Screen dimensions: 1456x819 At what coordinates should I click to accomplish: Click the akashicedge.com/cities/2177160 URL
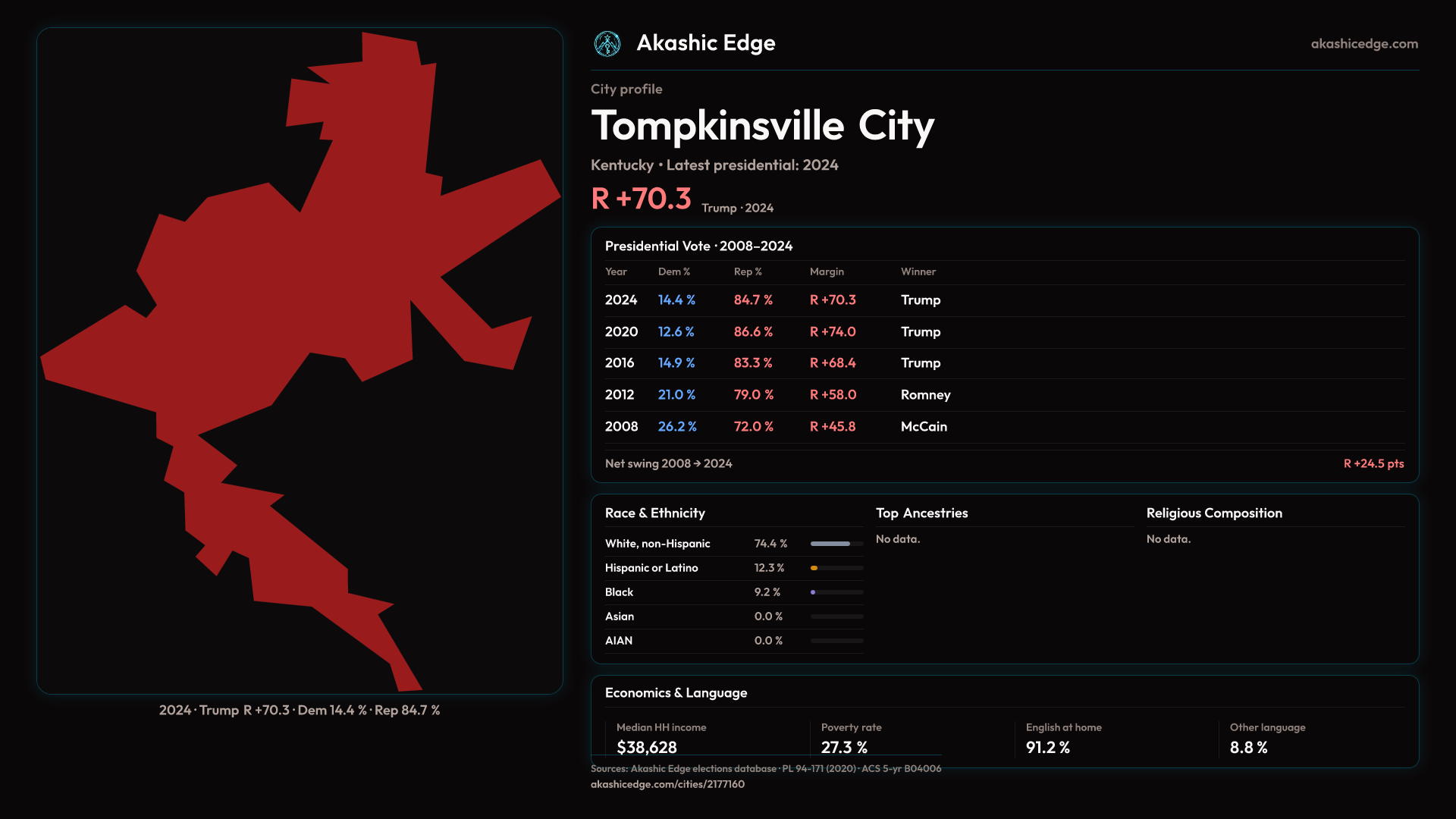pos(667,784)
